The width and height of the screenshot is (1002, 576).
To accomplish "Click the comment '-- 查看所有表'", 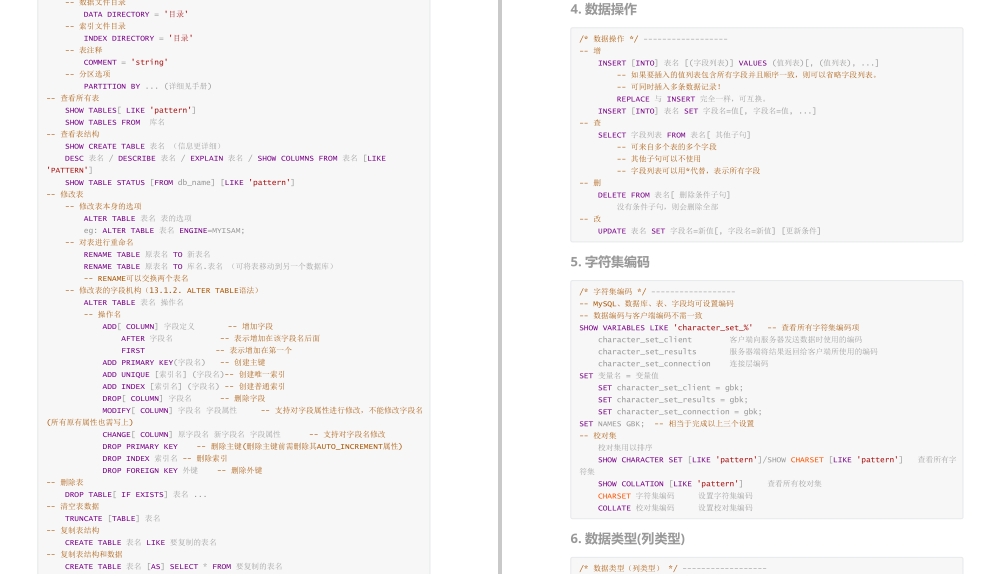I will tap(73, 98).
